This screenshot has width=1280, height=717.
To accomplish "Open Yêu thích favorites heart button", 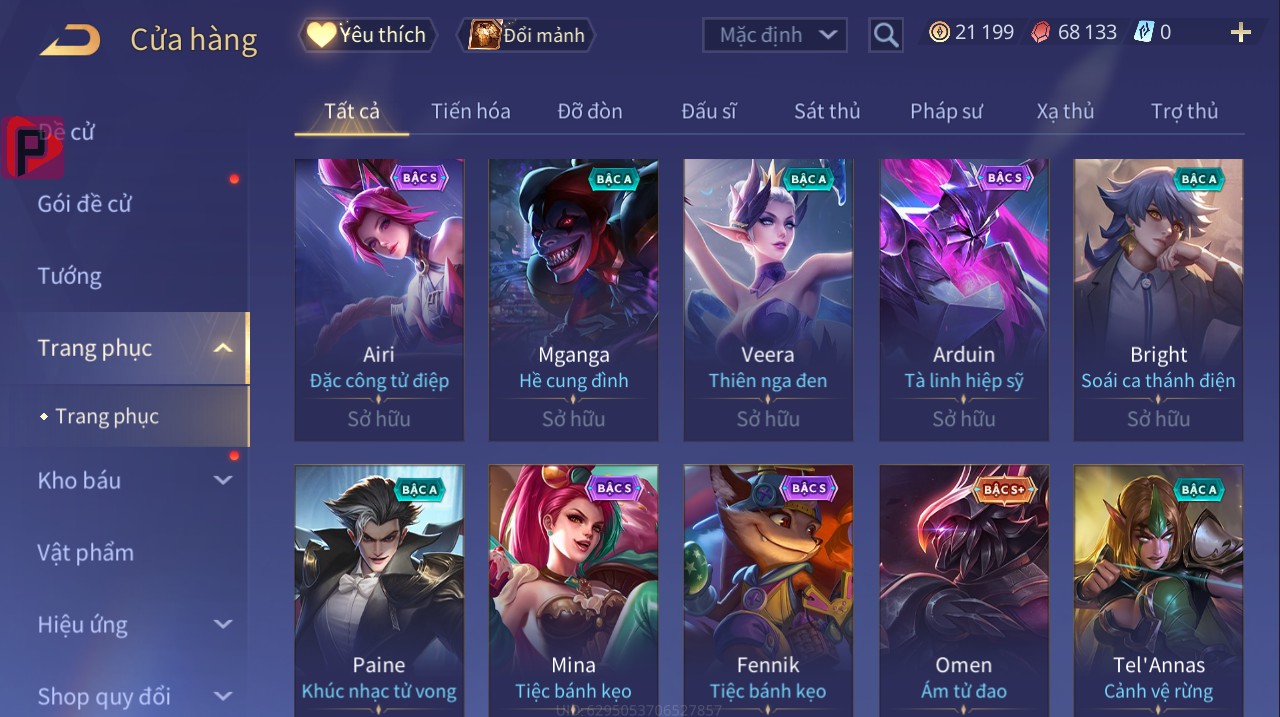I will [367, 35].
